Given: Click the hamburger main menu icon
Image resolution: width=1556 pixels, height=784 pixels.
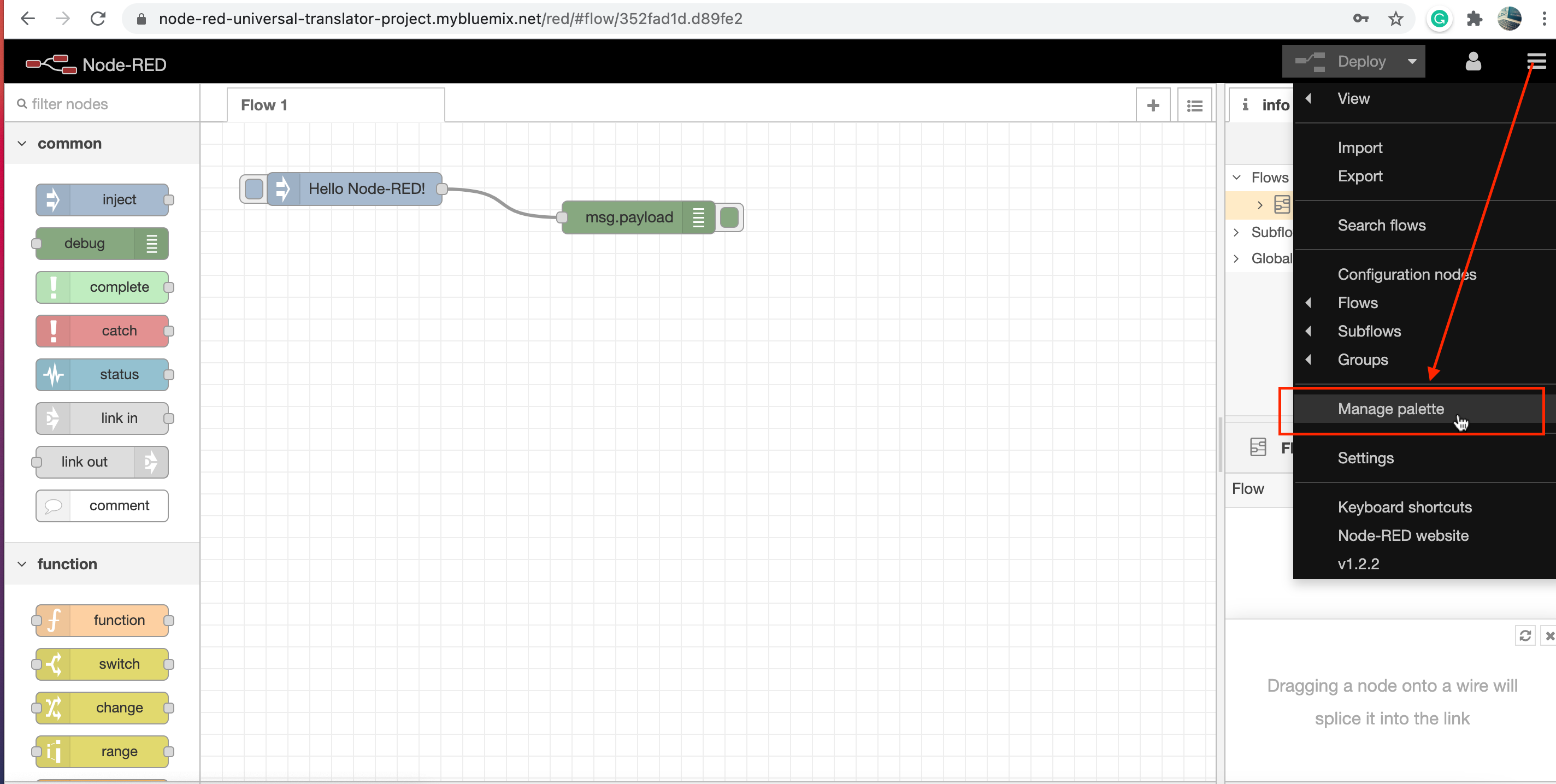Looking at the screenshot, I should tap(1535, 61).
